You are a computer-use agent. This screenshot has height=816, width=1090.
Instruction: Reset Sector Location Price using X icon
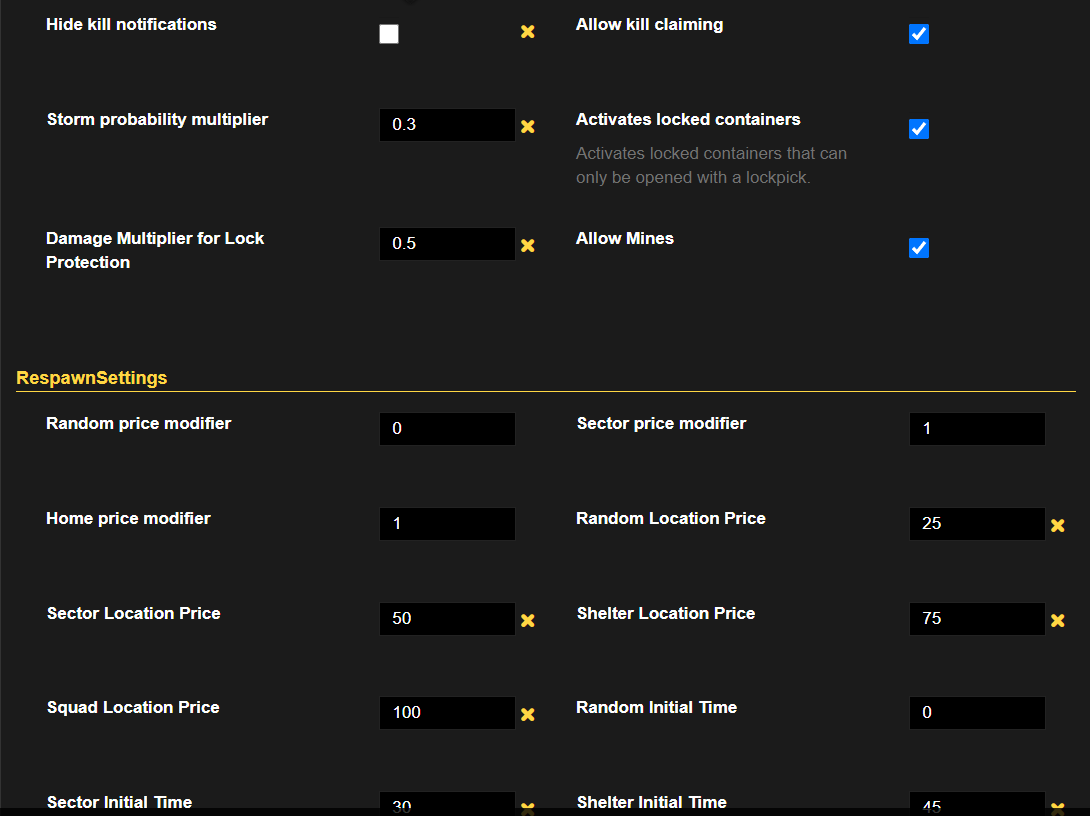(x=528, y=620)
